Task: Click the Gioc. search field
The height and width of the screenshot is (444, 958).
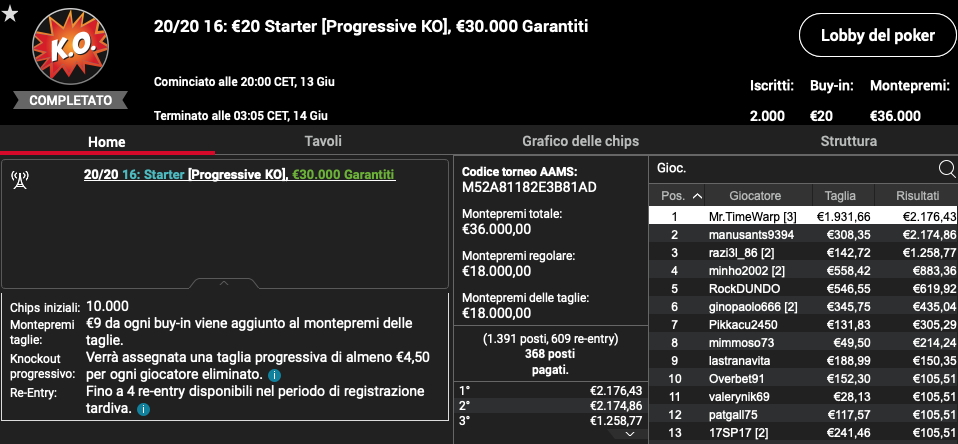Action: coord(794,169)
